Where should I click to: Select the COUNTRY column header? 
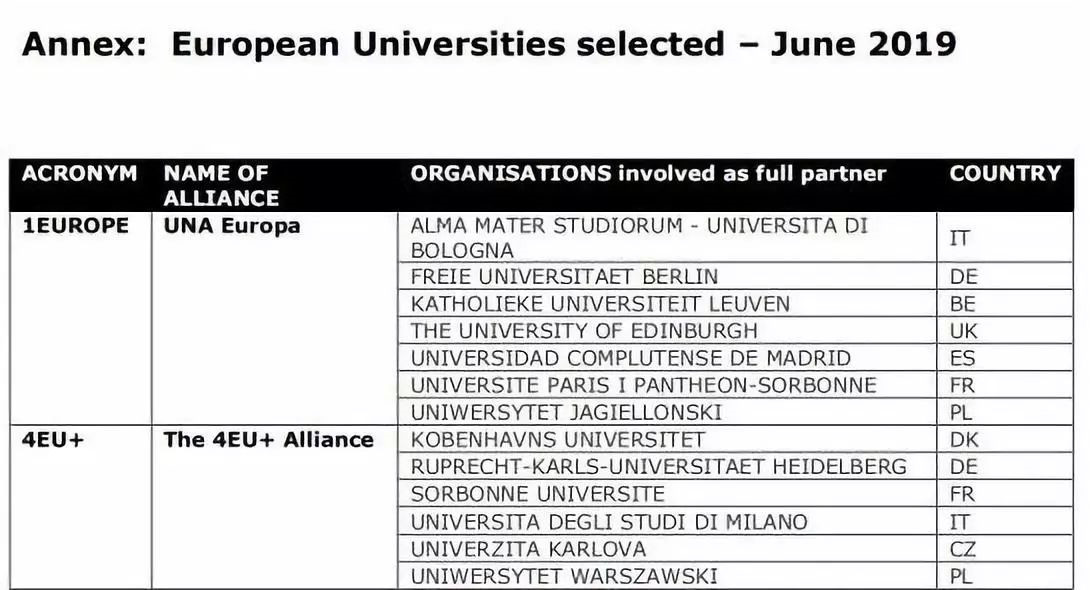tap(1004, 174)
